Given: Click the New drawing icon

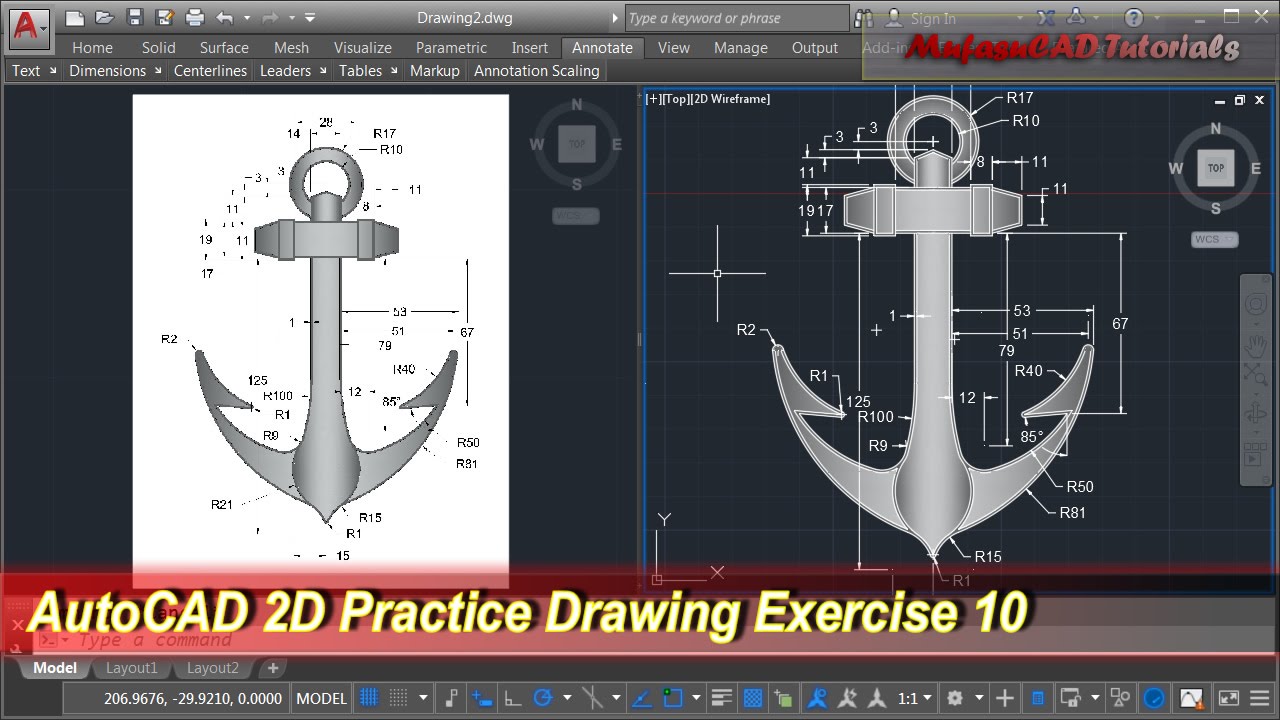Looking at the screenshot, I should (x=74, y=17).
